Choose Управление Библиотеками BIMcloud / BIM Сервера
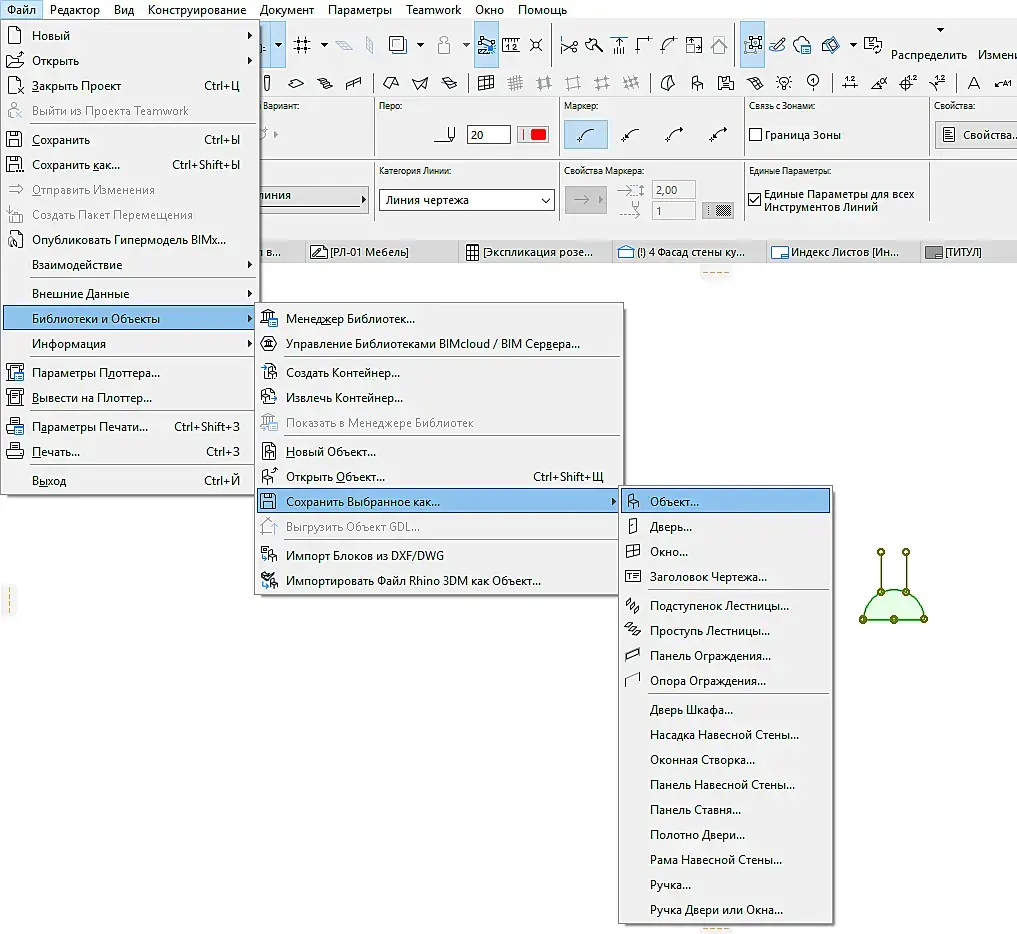The width and height of the screenshot is (1017, 934). pos(438,344)
